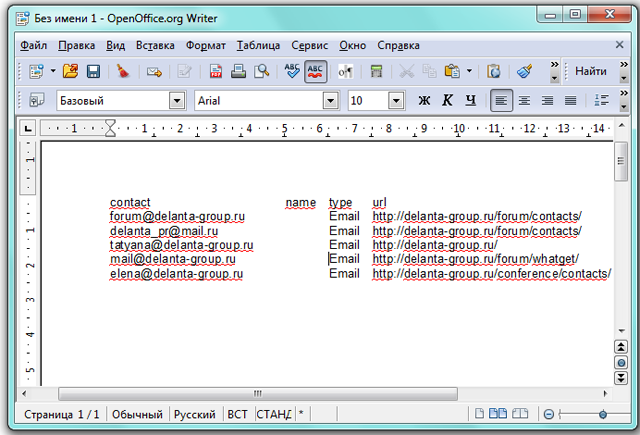Click the Next page navigation button
Screen dimensions: 640x435
tap(621, 378)
